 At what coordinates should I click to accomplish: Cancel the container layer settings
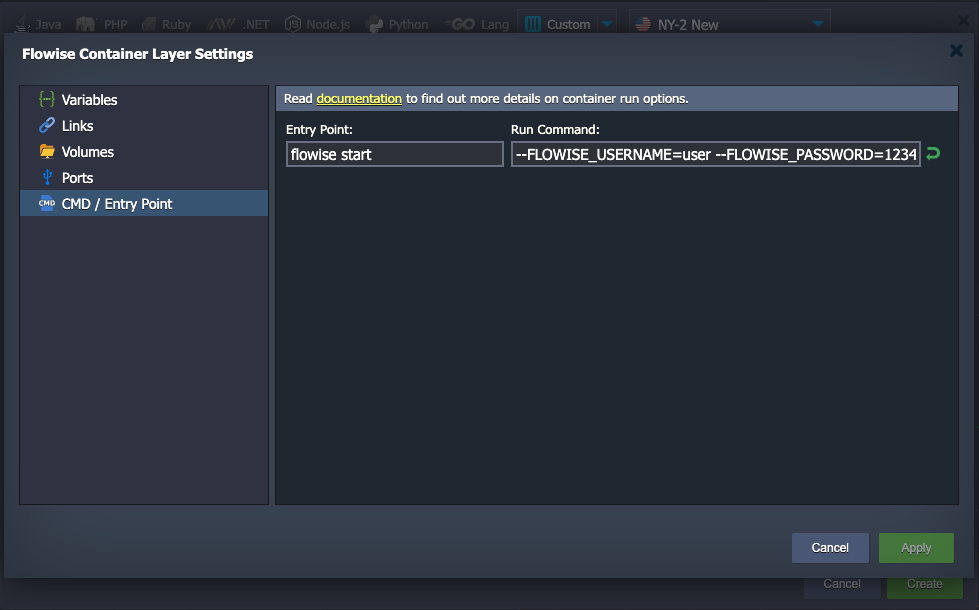[x=830, y=548]
